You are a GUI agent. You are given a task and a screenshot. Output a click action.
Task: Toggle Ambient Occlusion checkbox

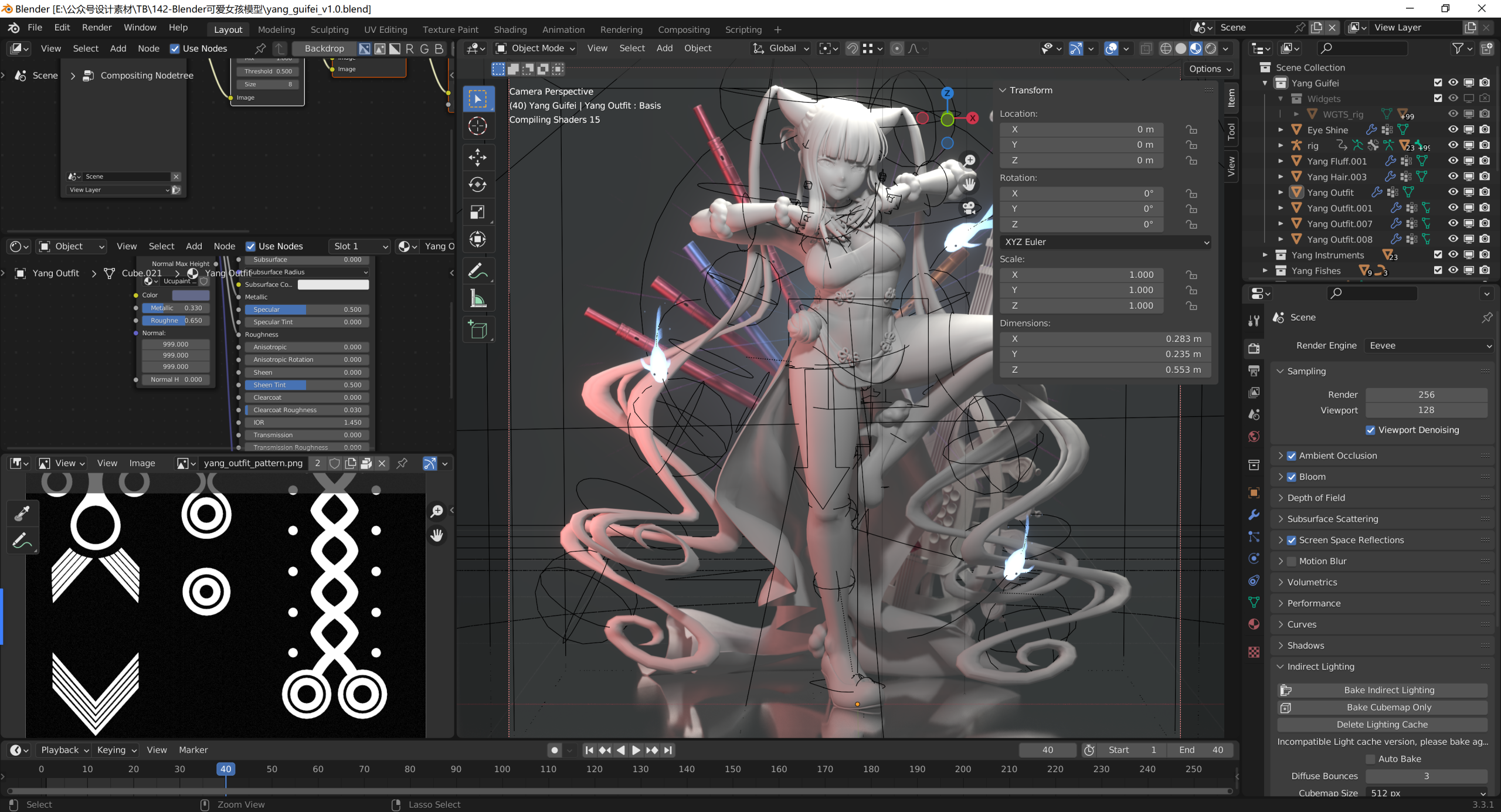coord(1292,456)
